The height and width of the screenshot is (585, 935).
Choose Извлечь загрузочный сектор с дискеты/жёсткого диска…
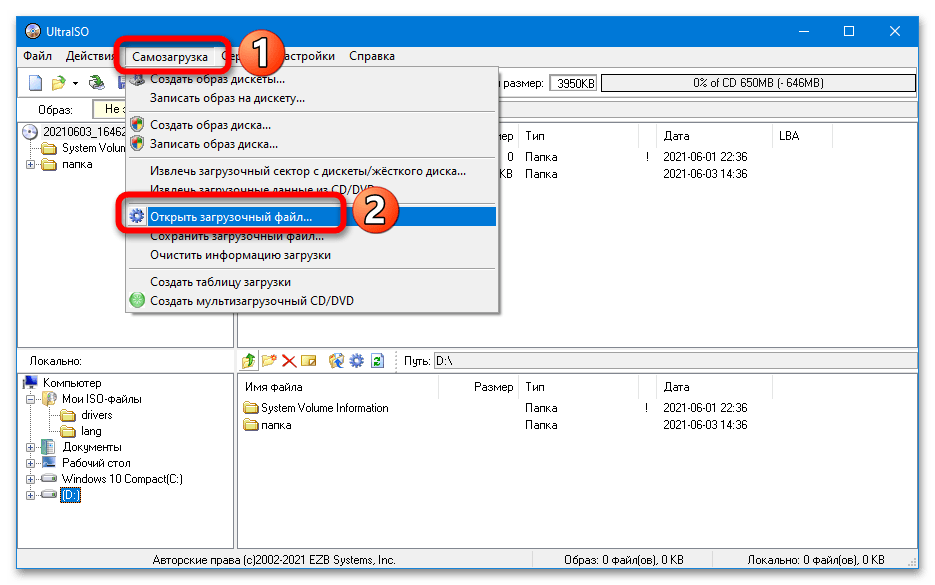312,171
